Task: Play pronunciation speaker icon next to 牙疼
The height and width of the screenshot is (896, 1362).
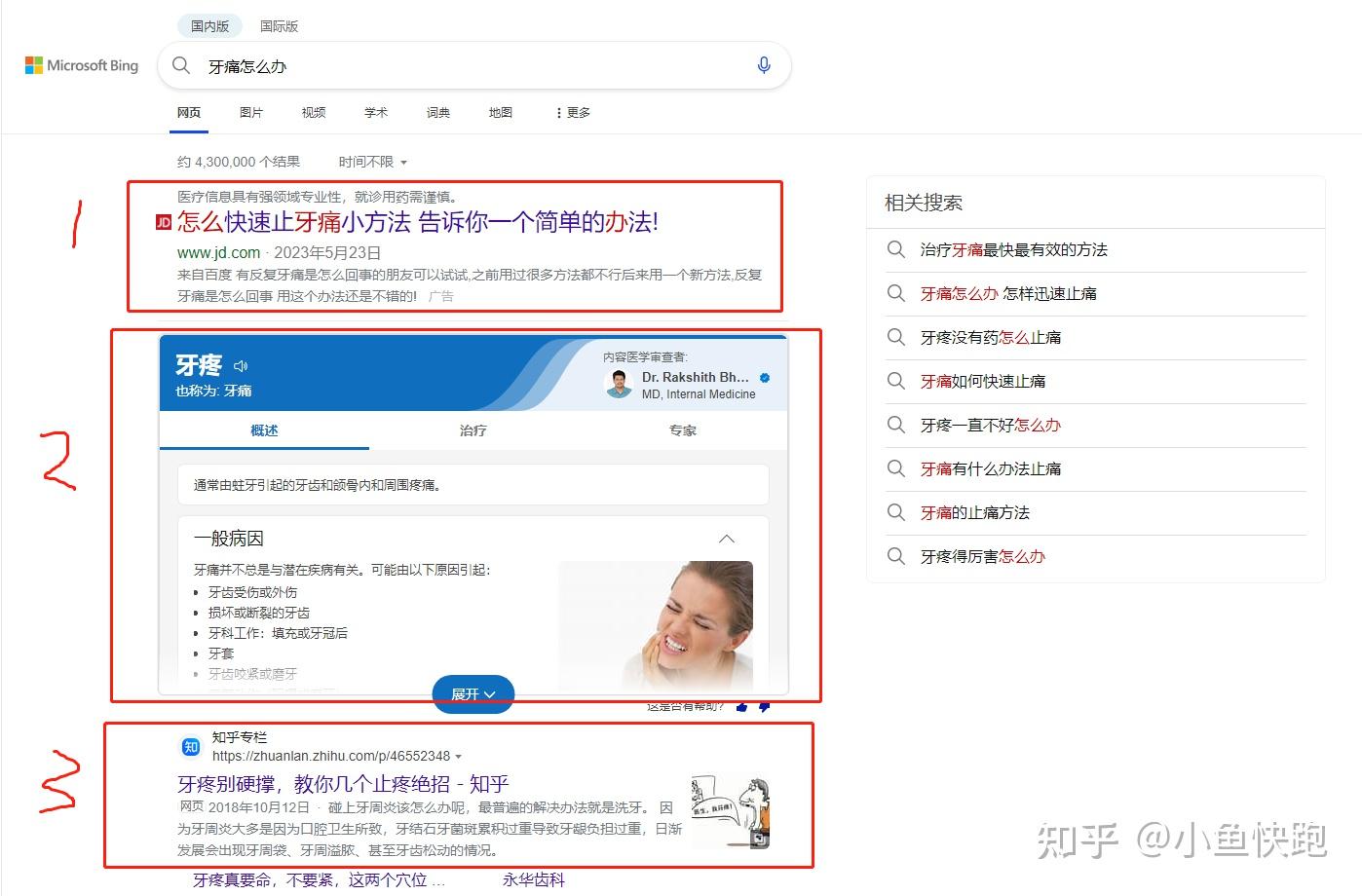Action: [241, 366]
